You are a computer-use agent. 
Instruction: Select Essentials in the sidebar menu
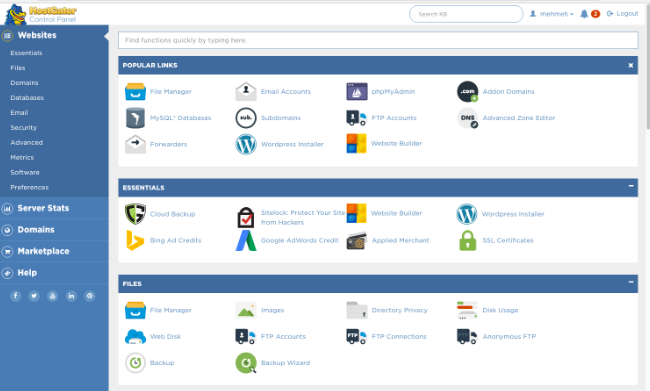click(26, 53)
